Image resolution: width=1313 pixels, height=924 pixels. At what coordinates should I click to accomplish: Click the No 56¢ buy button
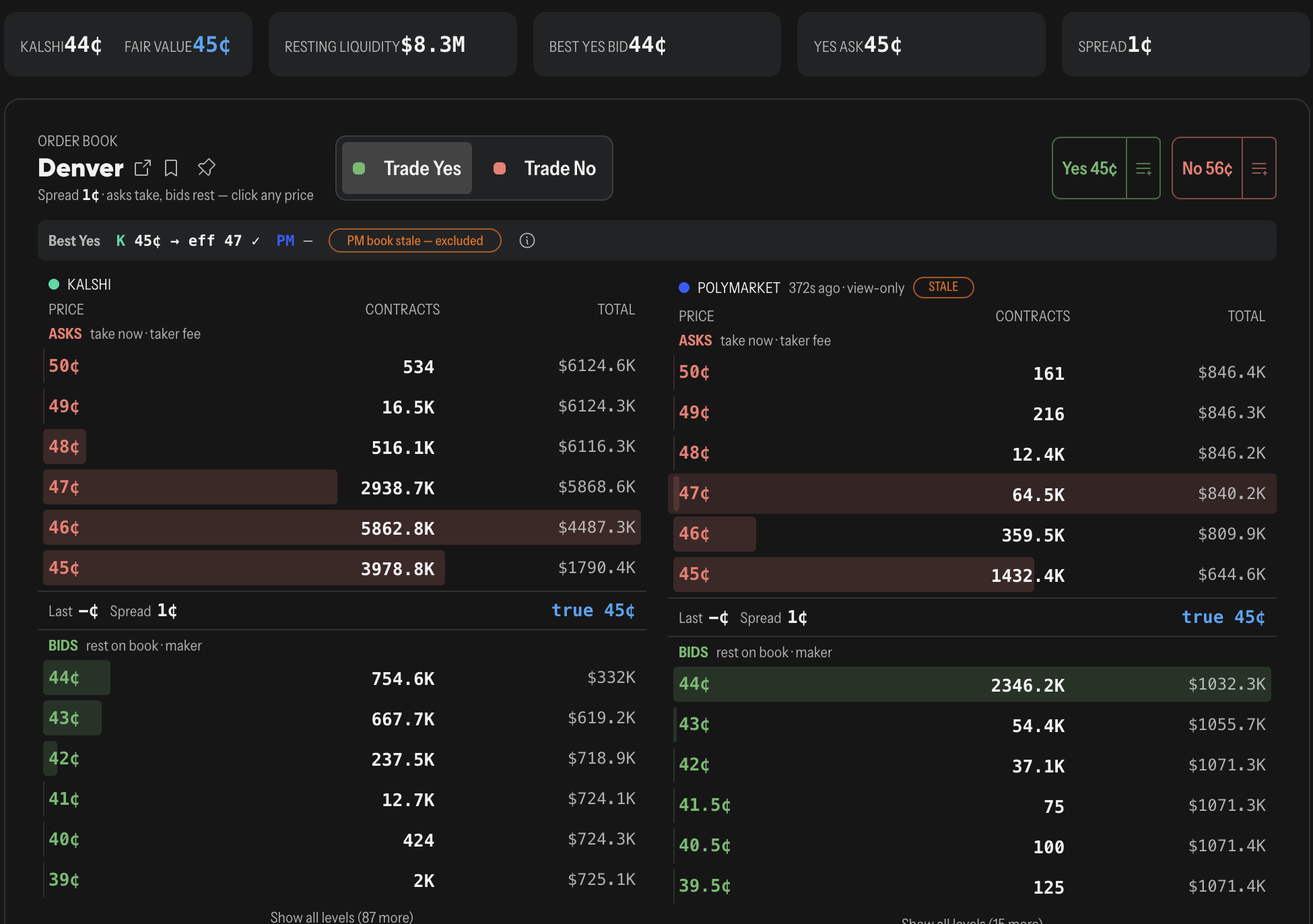[x=1207, y=168]
